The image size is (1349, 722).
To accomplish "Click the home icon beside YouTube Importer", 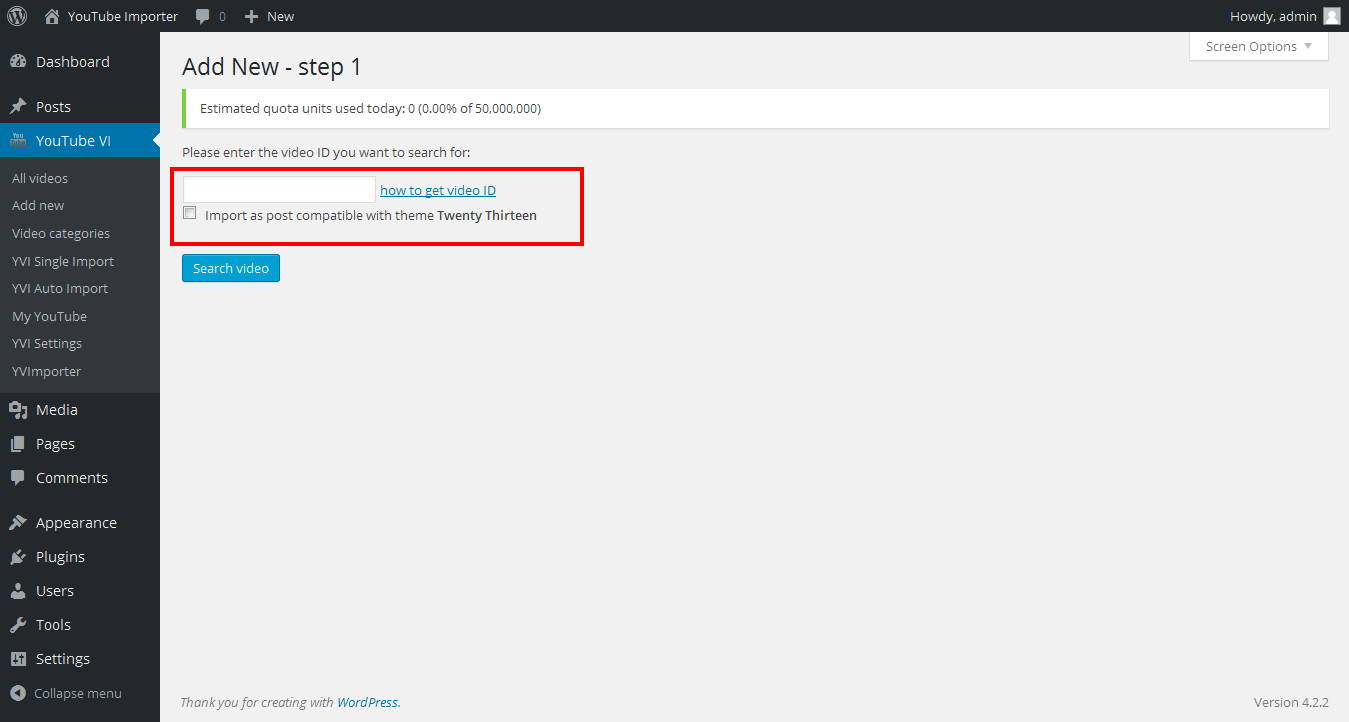I will coord(52,16).
